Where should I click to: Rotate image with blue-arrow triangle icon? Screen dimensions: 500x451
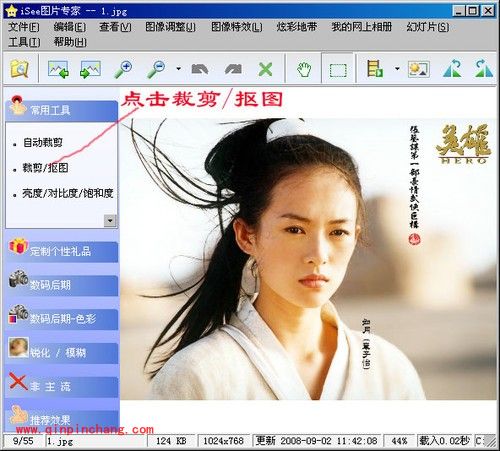coord(452,69)
